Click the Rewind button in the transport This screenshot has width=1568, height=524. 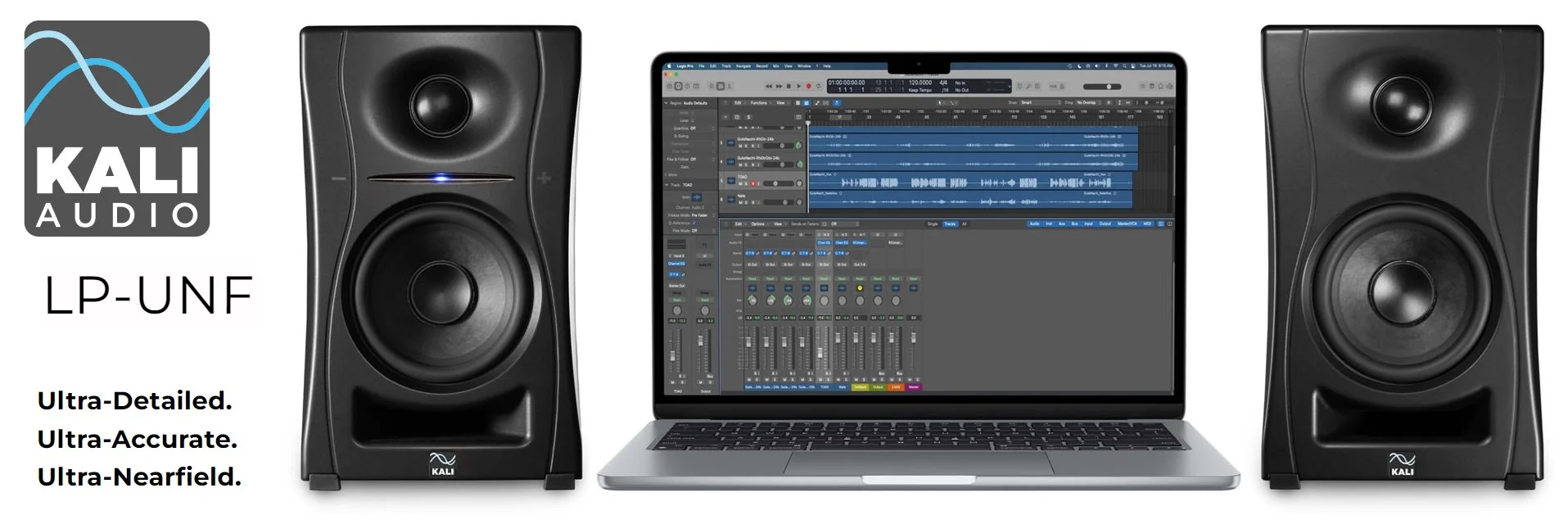tap(769, 86)
